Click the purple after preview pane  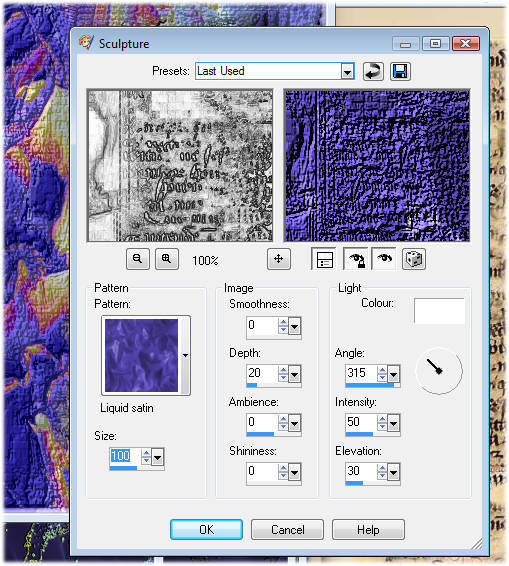tap(377, 165)
